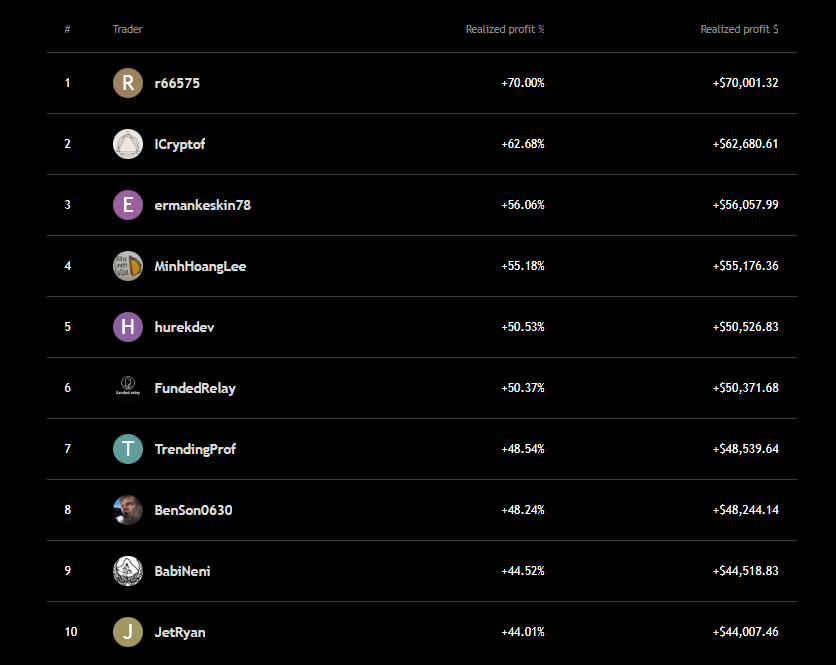Click the Trader column header
The width and height of the screenshot is (836, 665).
pos(128,29)
